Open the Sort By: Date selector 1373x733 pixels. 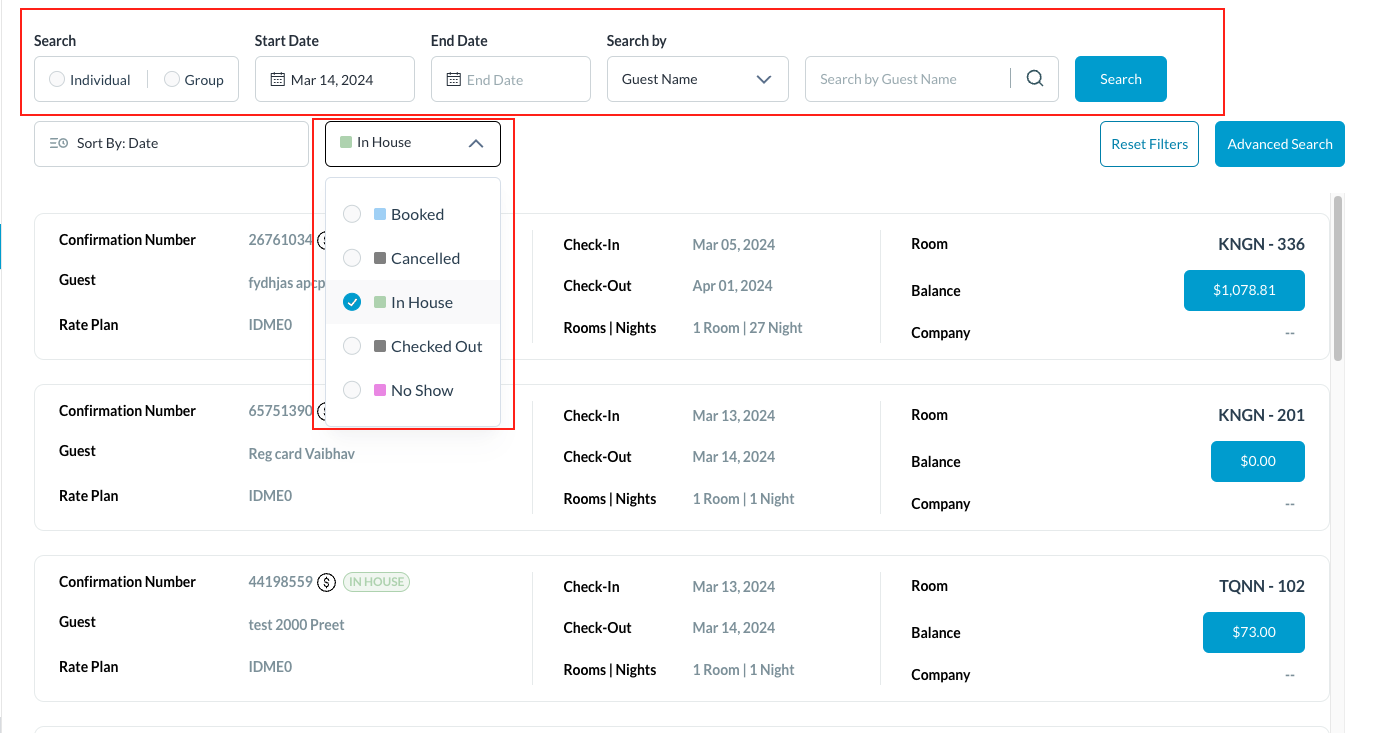[x=171, y=144]
